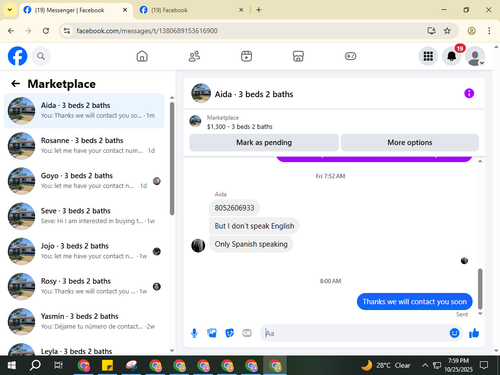Screen dimensions: 500x375
Task: Open taskbar clock 7:59 PM
Action: click(458, 365)
